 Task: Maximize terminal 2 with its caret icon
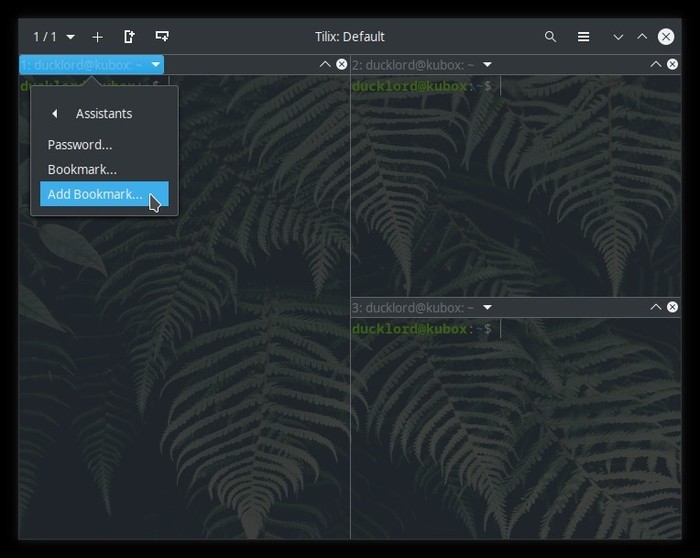click(x=655, y=64)
